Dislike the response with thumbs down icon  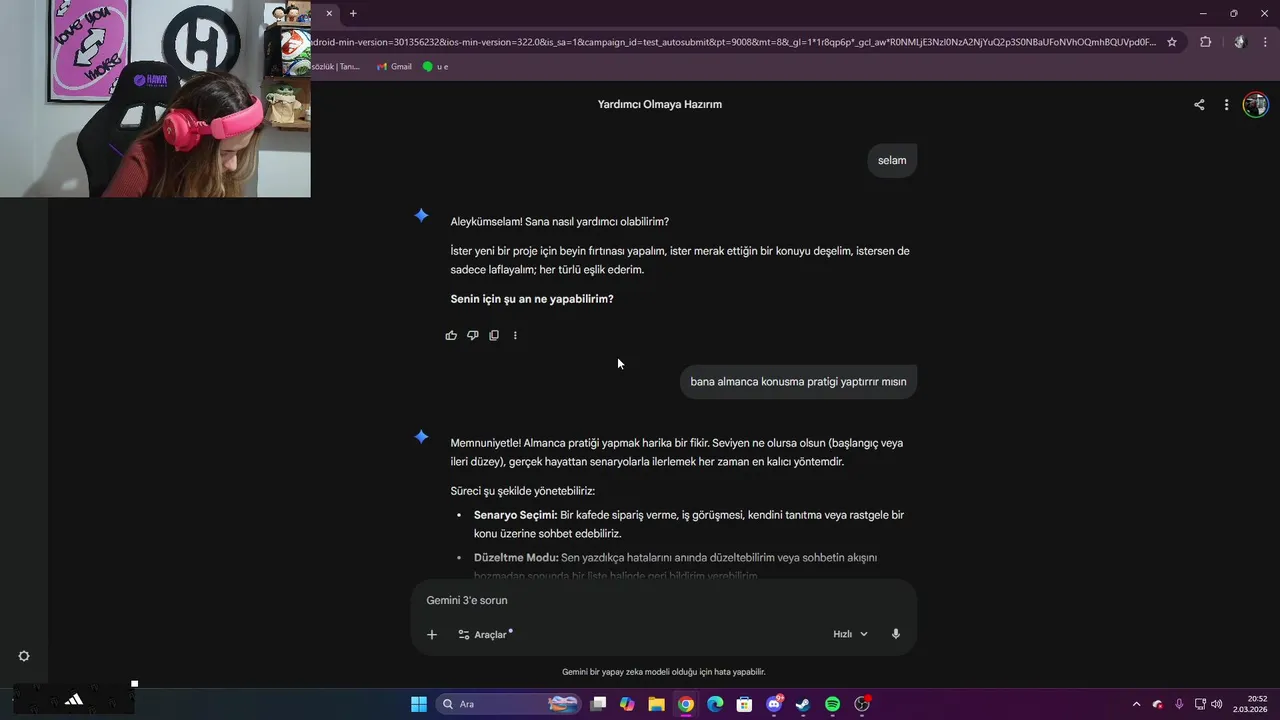click(473, 336)
